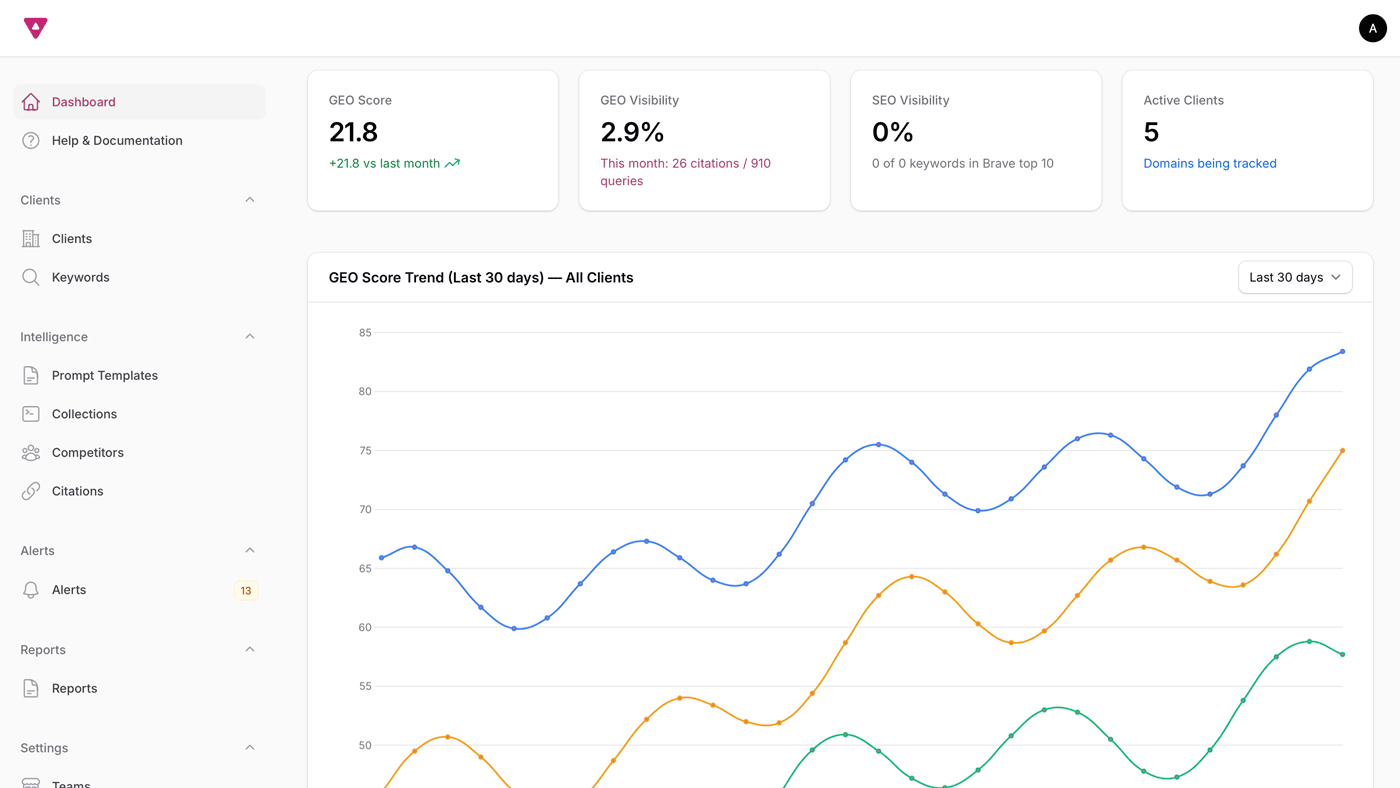Collapse the Intelligence section
The image size is (1400, 788).
[x=249, y=336]
